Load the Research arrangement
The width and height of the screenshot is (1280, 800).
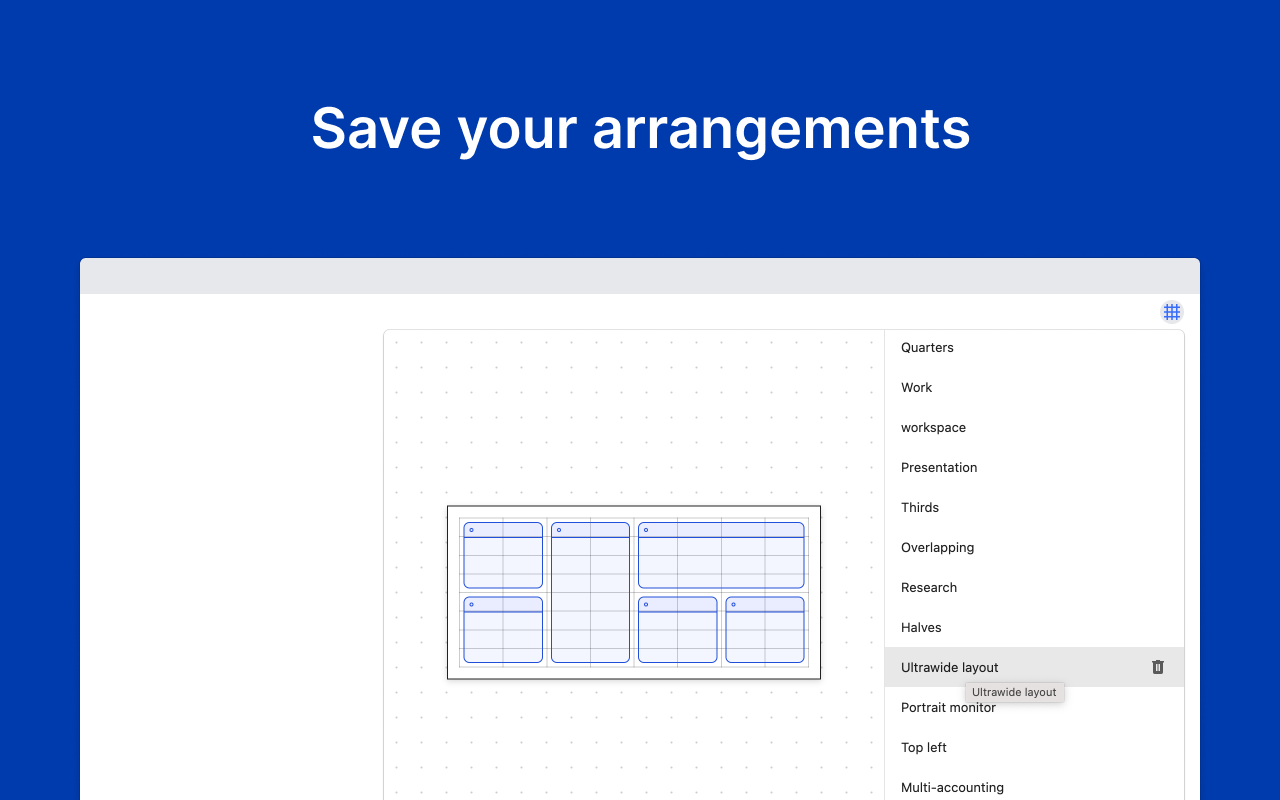[1034, 587]
